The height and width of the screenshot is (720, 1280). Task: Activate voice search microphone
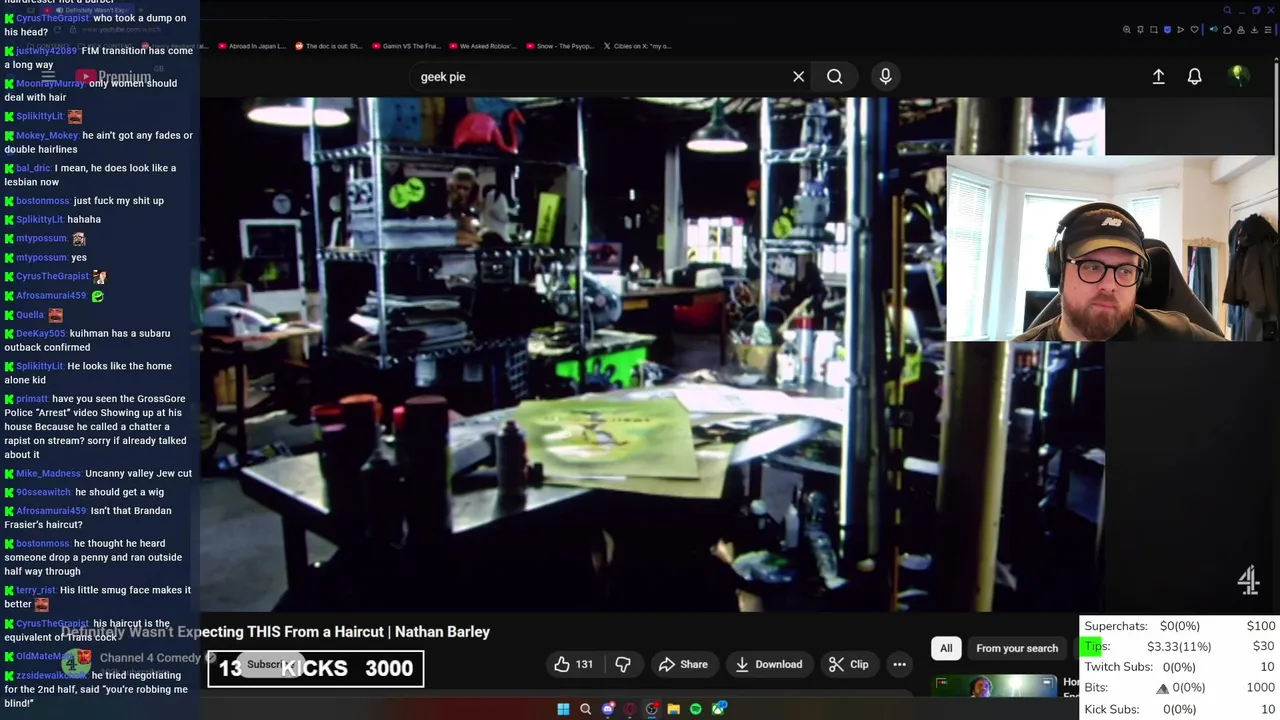click(x=885, y=77)
